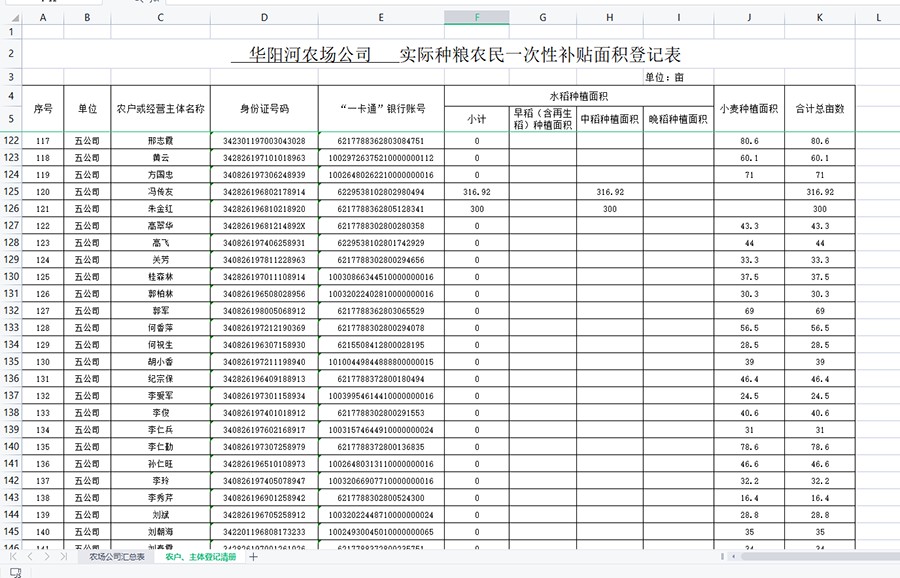Click the name cell 冯传友
Image resolution: width=900 pixels, height=578 pixels.
[160, 192]
